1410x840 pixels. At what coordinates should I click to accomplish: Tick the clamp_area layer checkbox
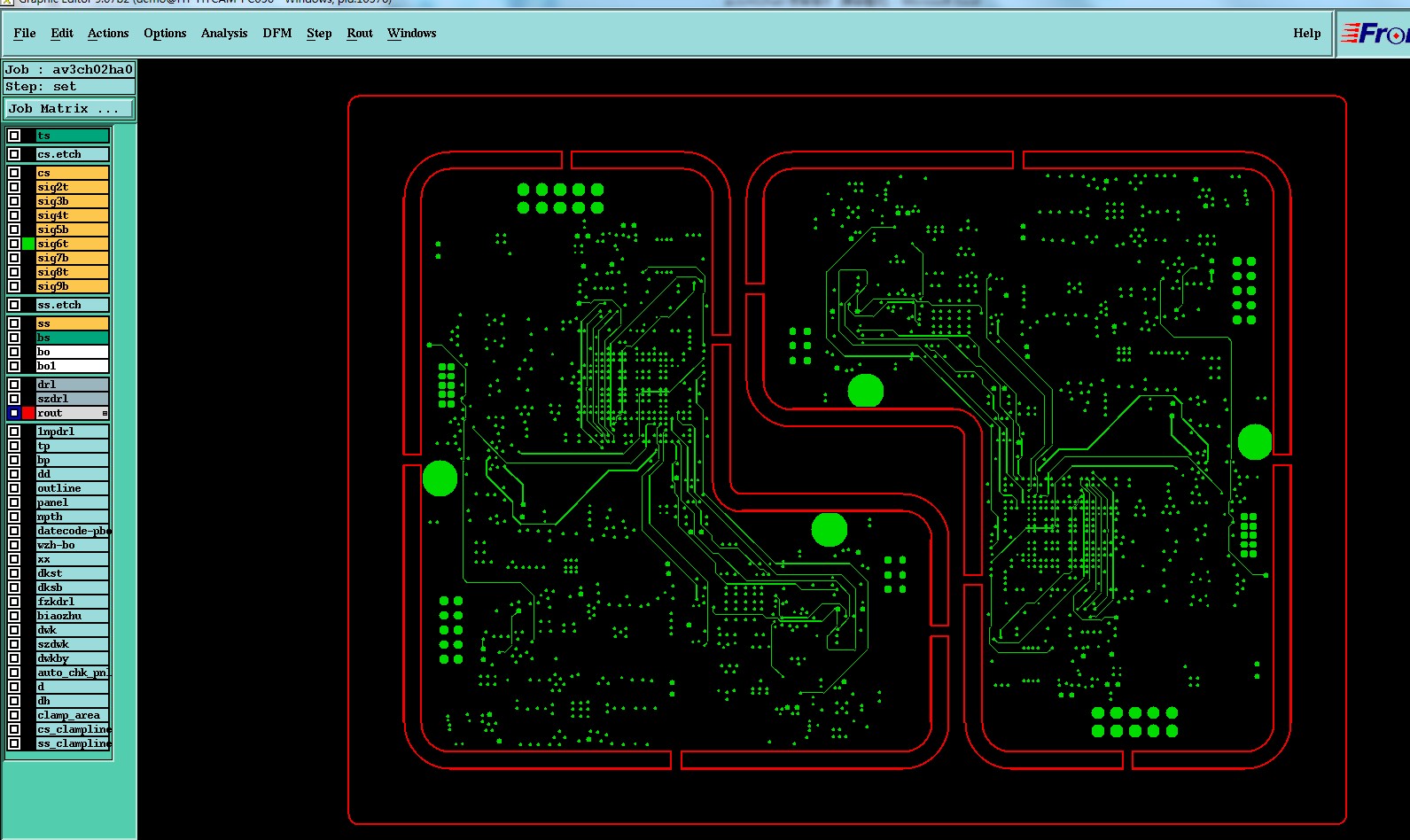pos(14,715)
